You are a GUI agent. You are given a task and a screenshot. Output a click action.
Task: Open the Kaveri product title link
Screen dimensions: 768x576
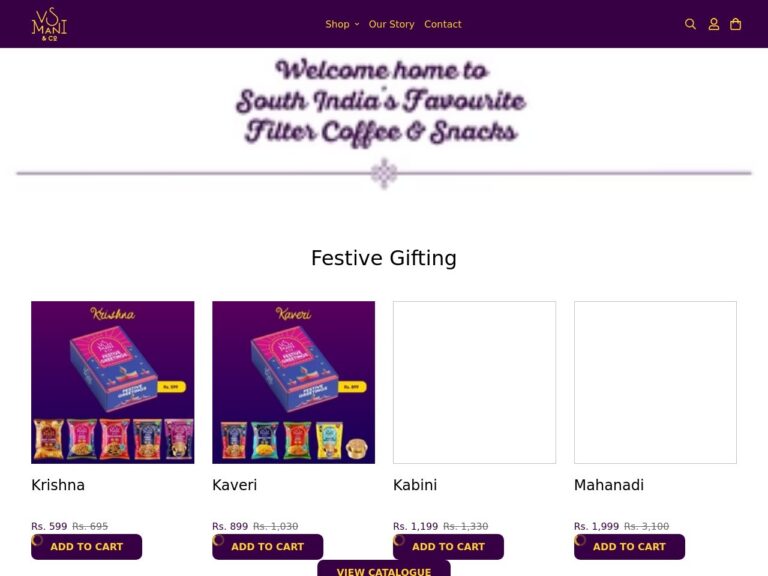point(234,485)
